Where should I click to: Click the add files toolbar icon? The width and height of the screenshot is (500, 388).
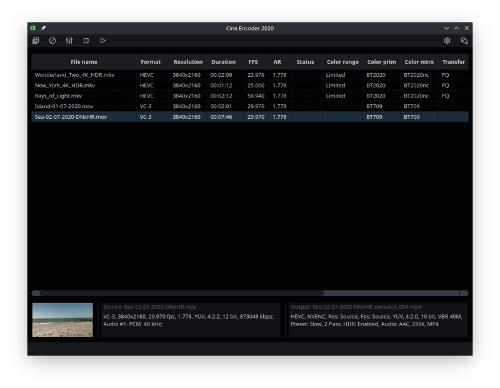coord(36,41)
